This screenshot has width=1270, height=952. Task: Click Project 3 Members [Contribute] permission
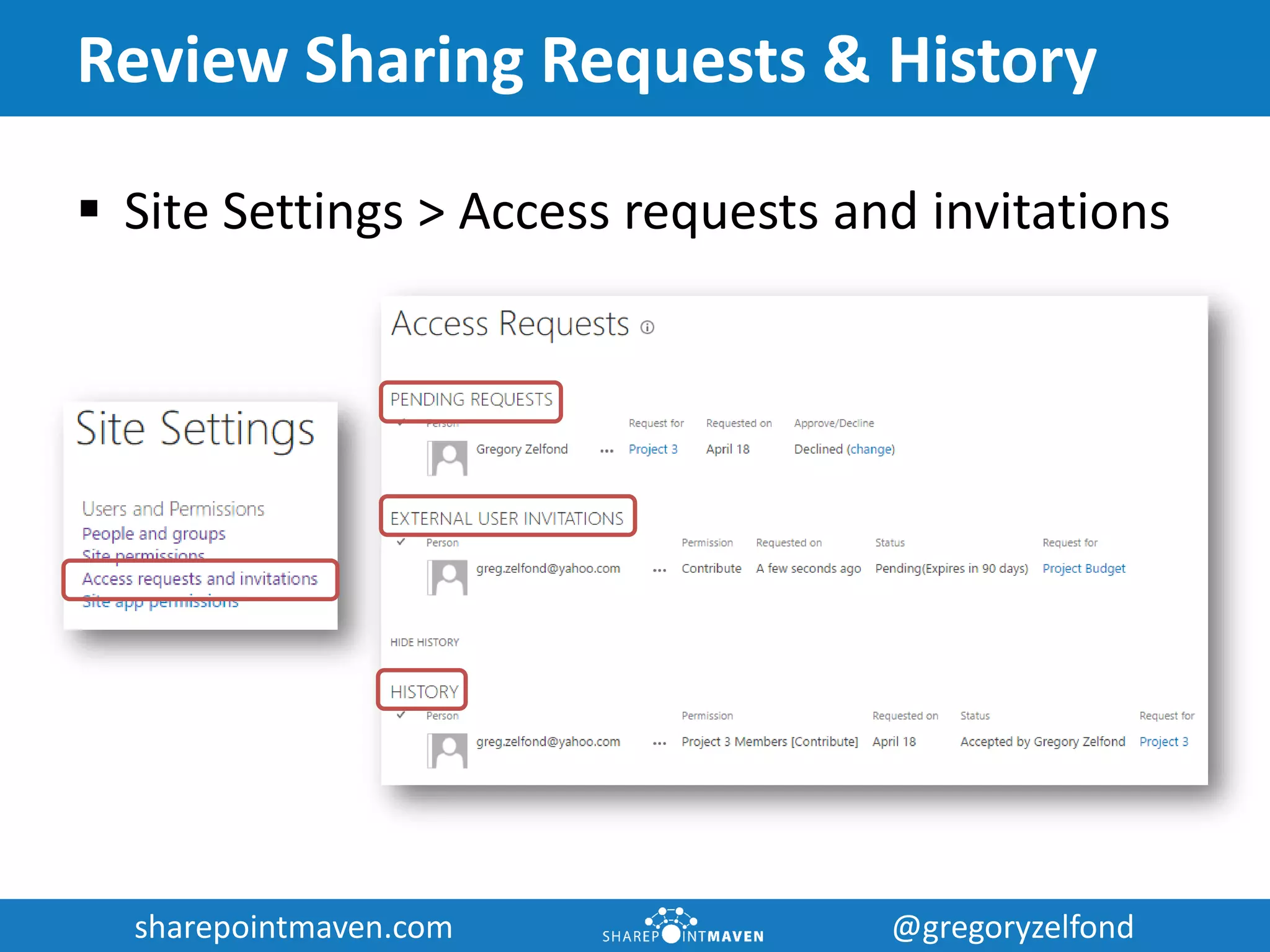770,742
